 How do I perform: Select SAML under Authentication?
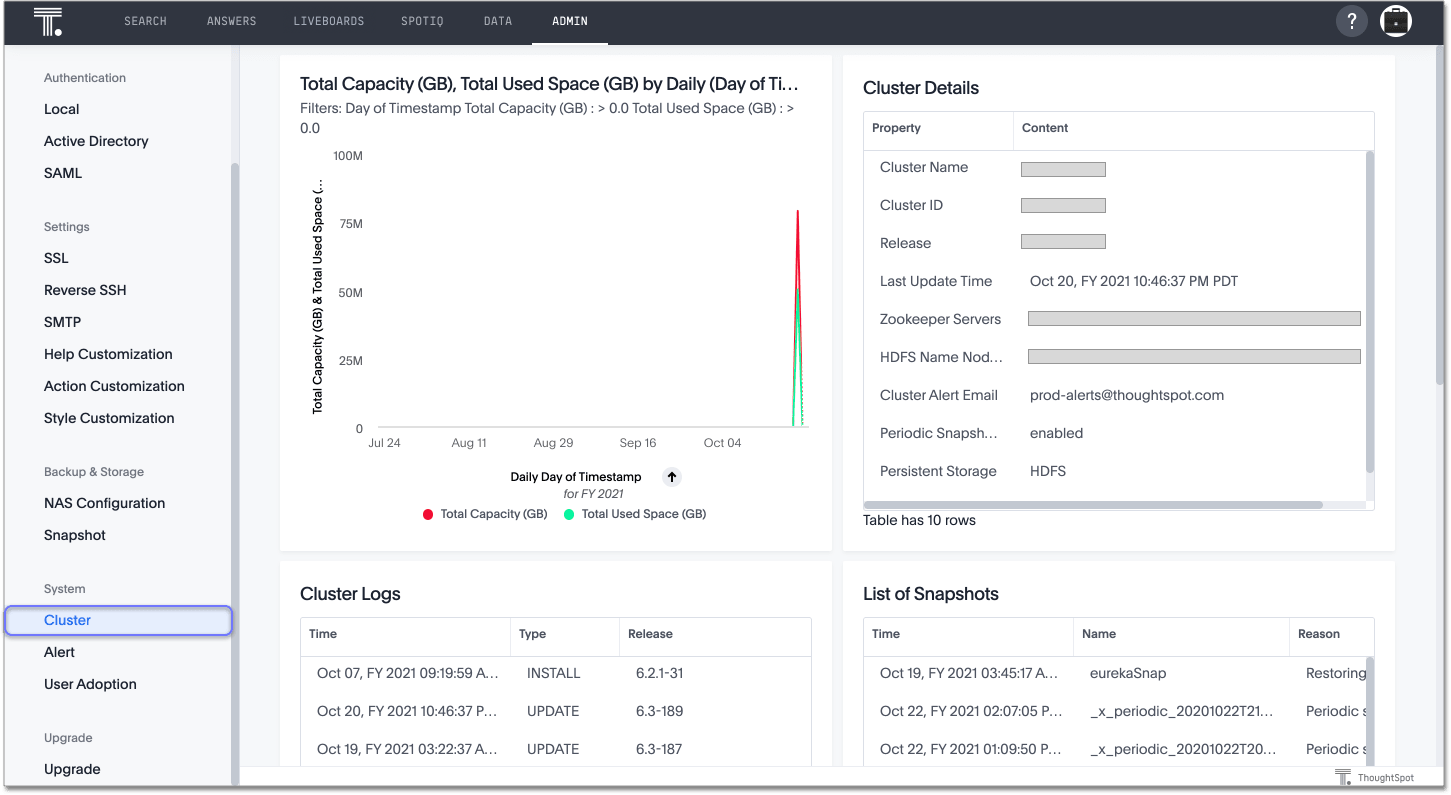coord(62,172)
